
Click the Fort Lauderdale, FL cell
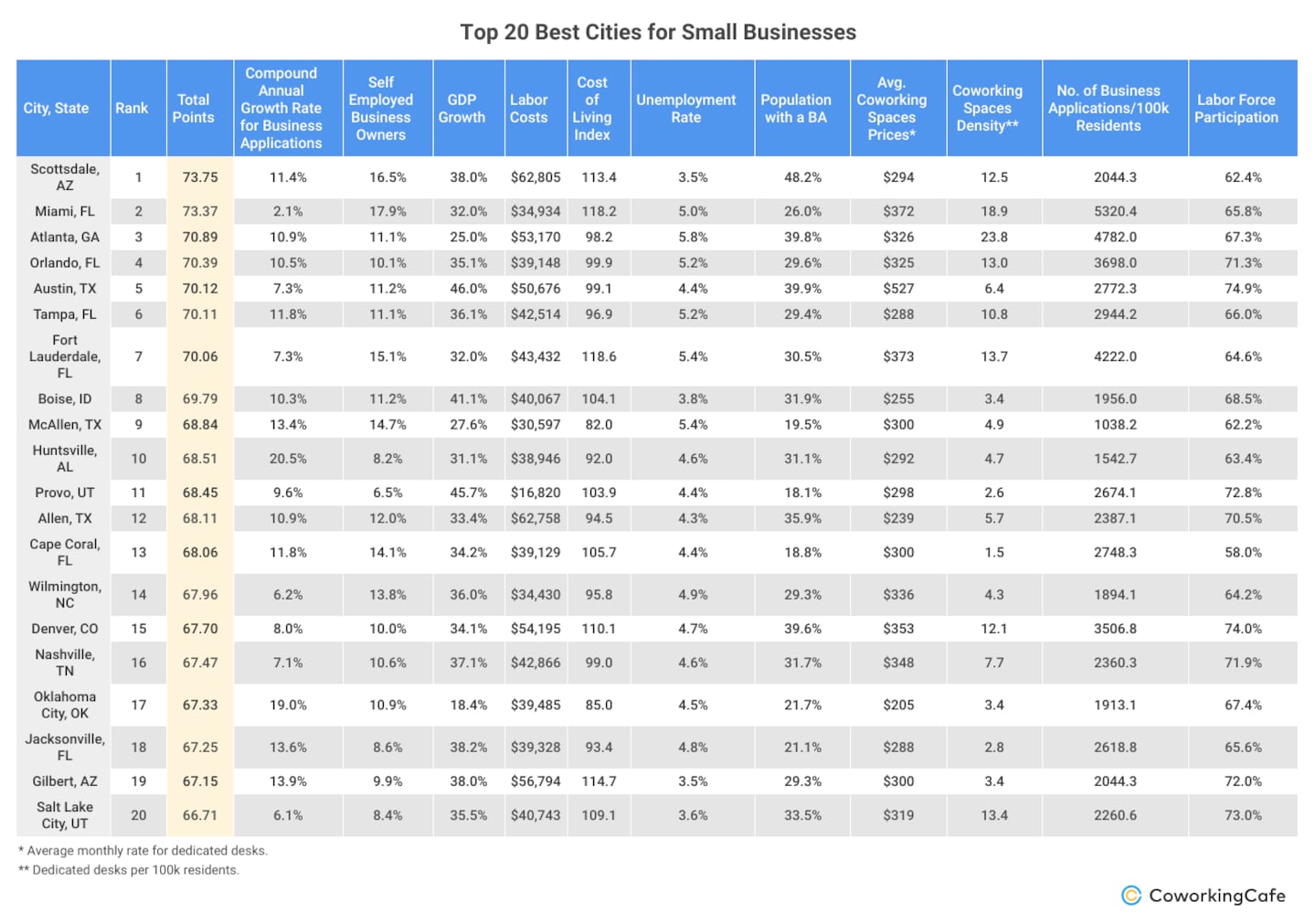coord(65,356)
